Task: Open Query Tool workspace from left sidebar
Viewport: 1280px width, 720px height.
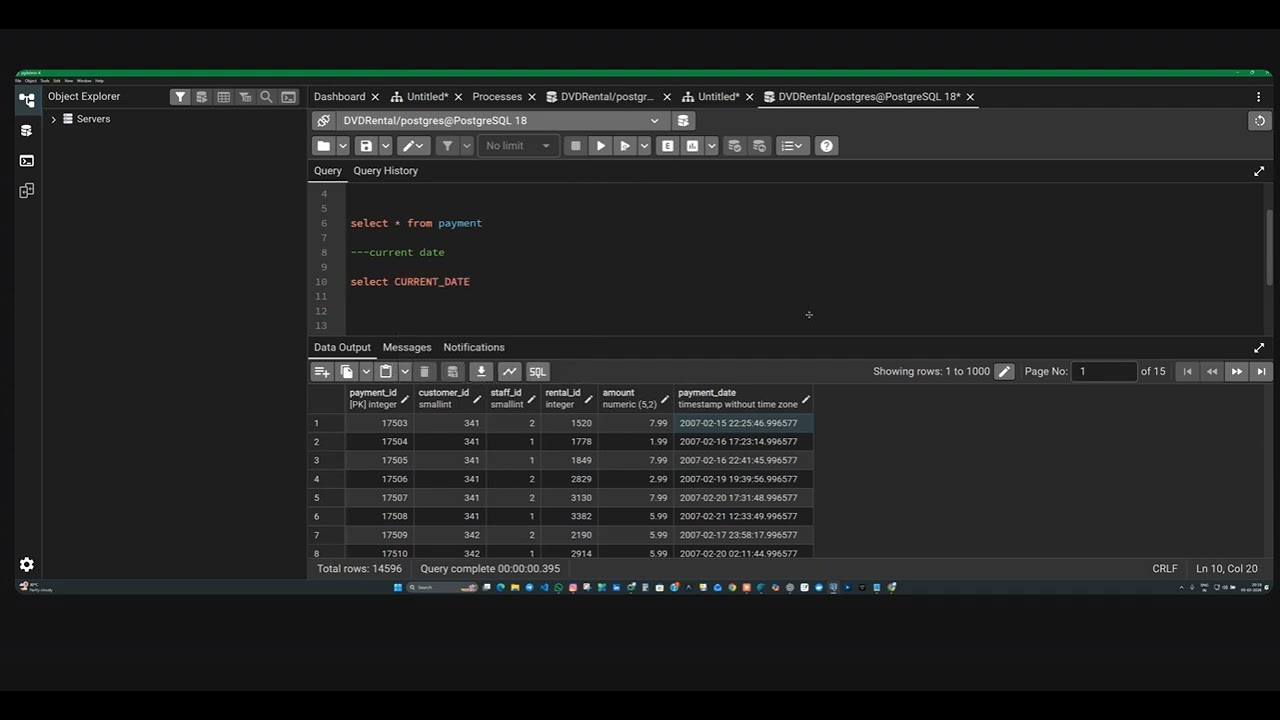Action: click(x=27, y=130)
